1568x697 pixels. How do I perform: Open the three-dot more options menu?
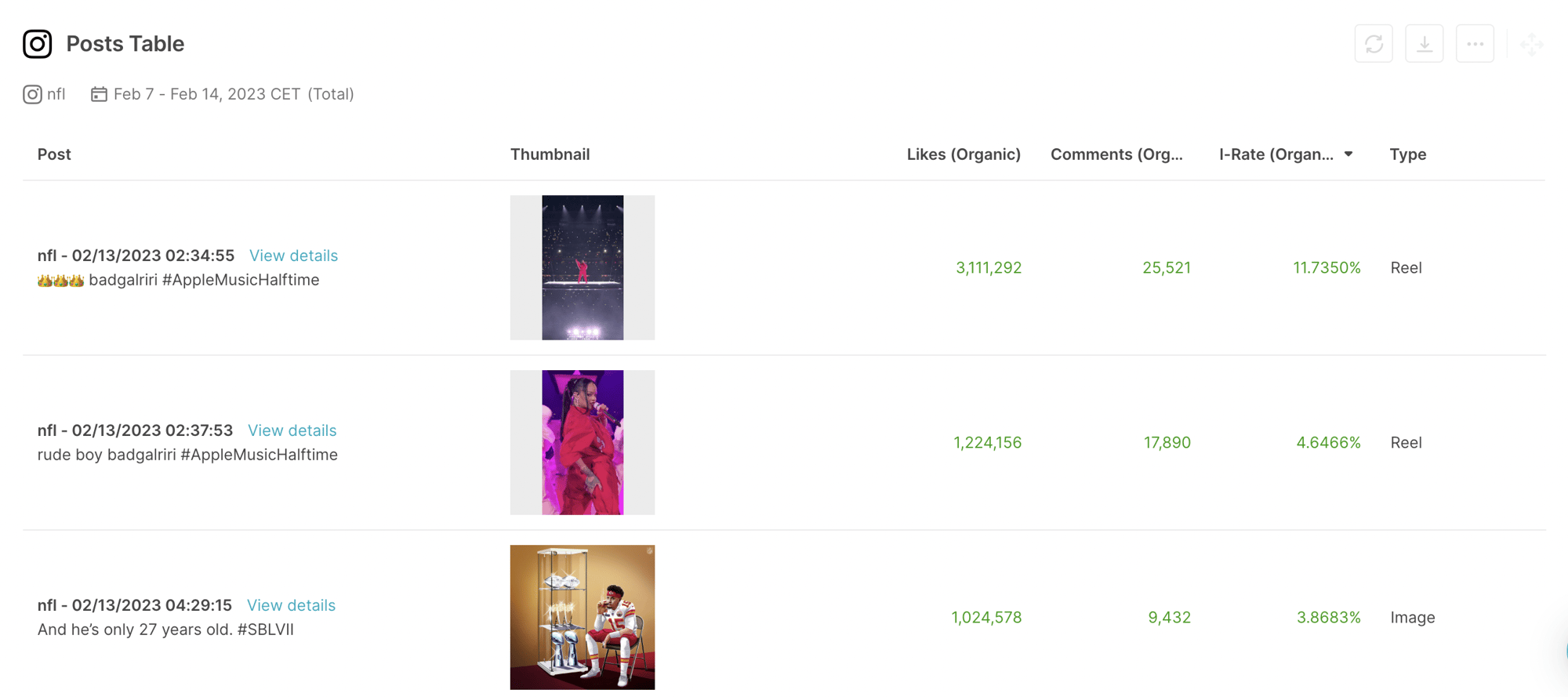point(1475,44)
